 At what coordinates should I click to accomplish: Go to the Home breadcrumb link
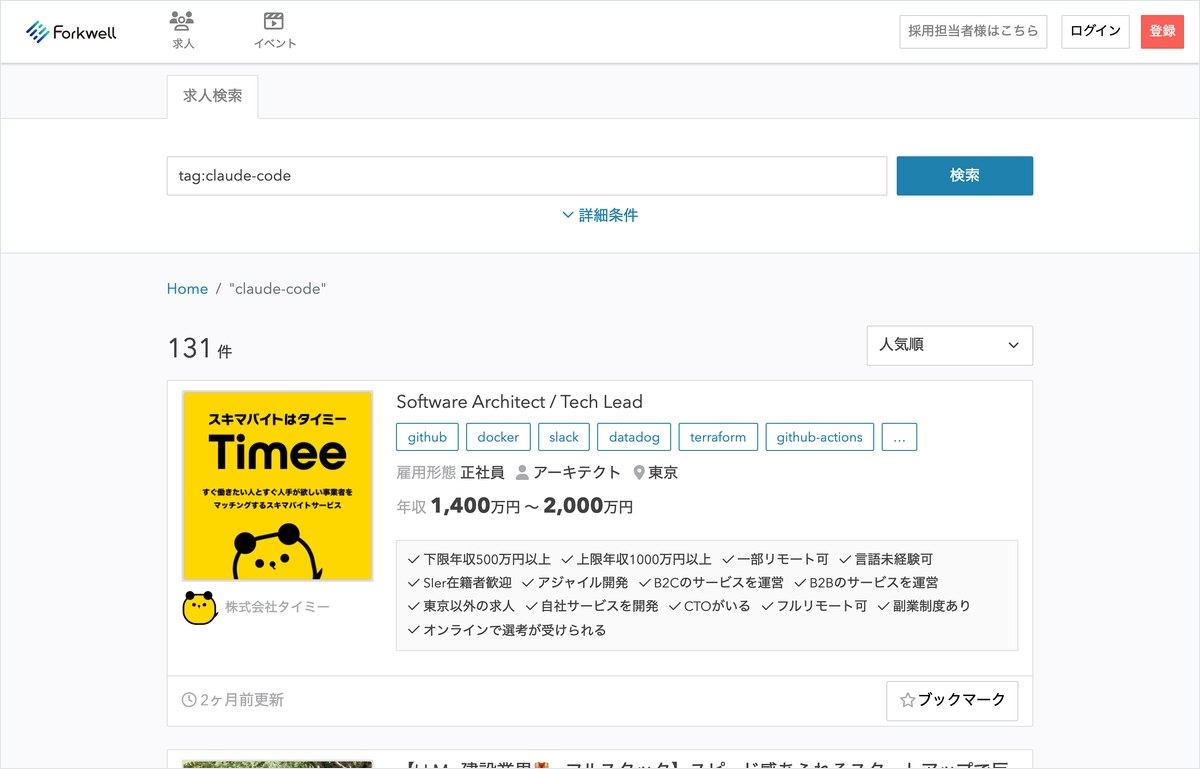coord(187,289)
